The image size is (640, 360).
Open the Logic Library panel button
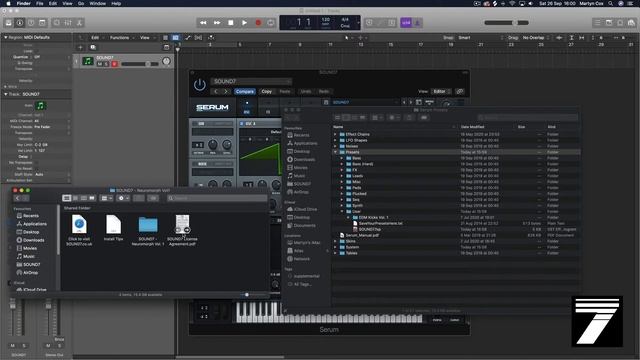(8, 23)
